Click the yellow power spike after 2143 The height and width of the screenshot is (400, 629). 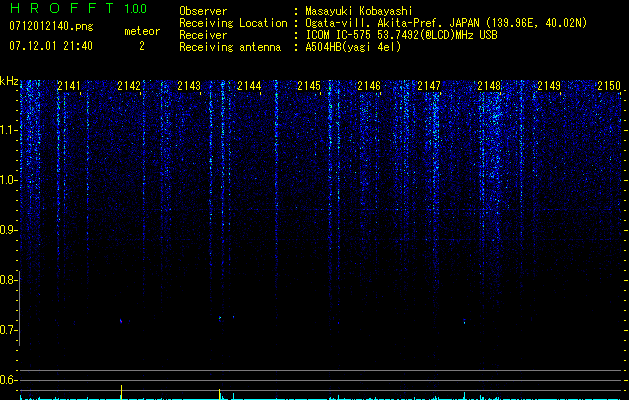click(219, 394)
